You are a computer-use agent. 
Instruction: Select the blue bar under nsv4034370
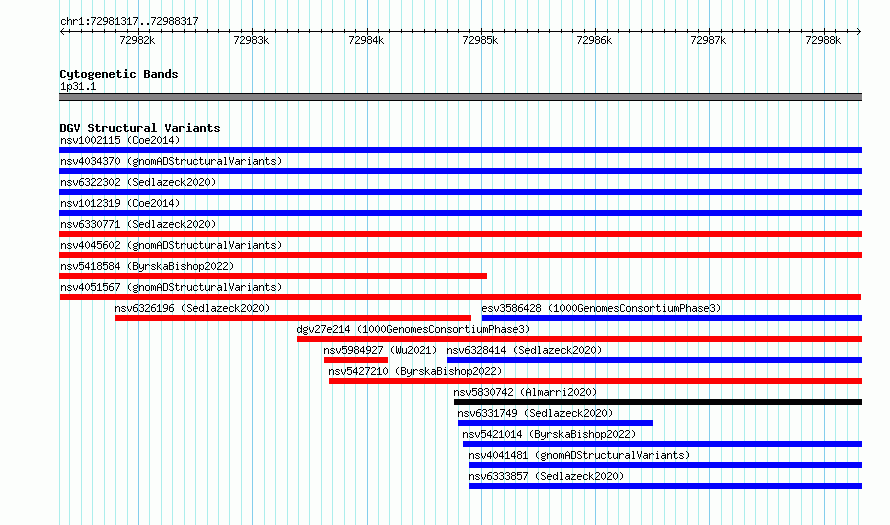coord(460,171)
